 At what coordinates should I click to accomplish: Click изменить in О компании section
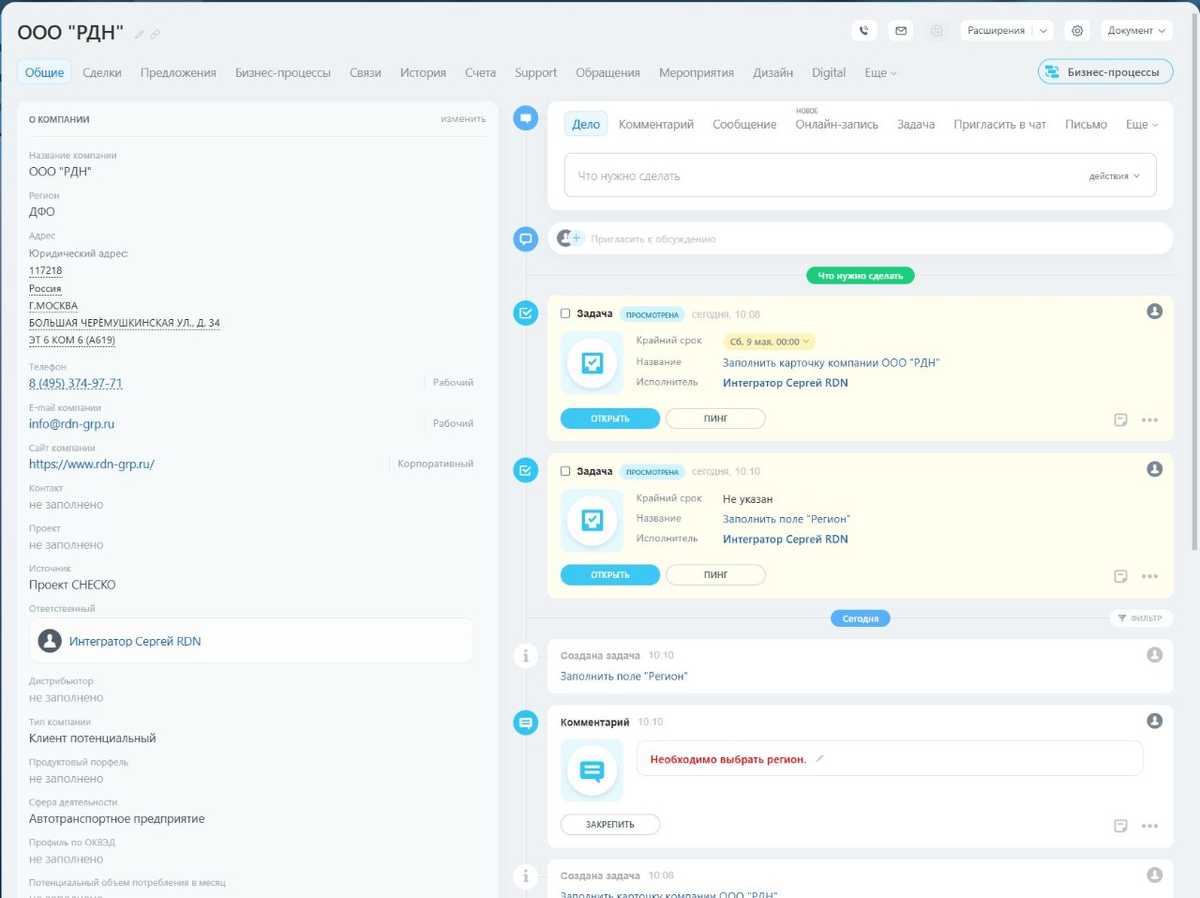pos(463,119)
